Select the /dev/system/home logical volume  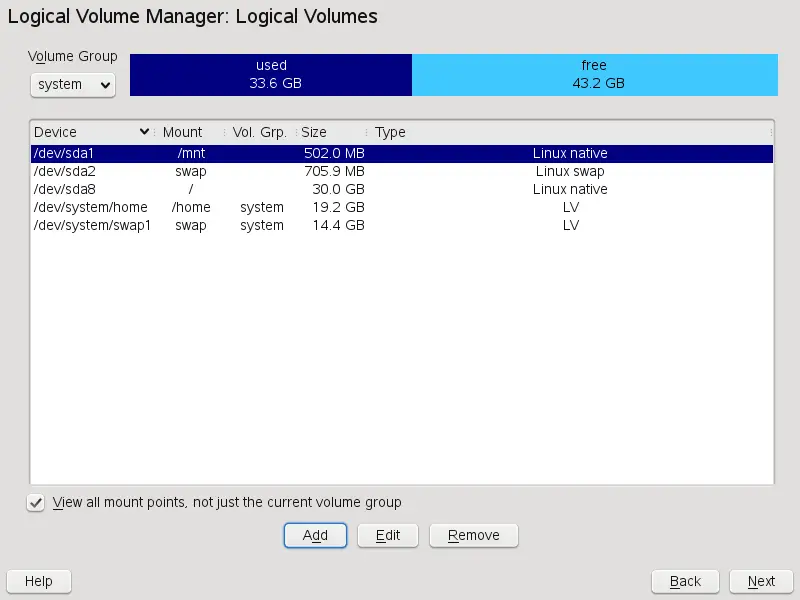[400, 208]
